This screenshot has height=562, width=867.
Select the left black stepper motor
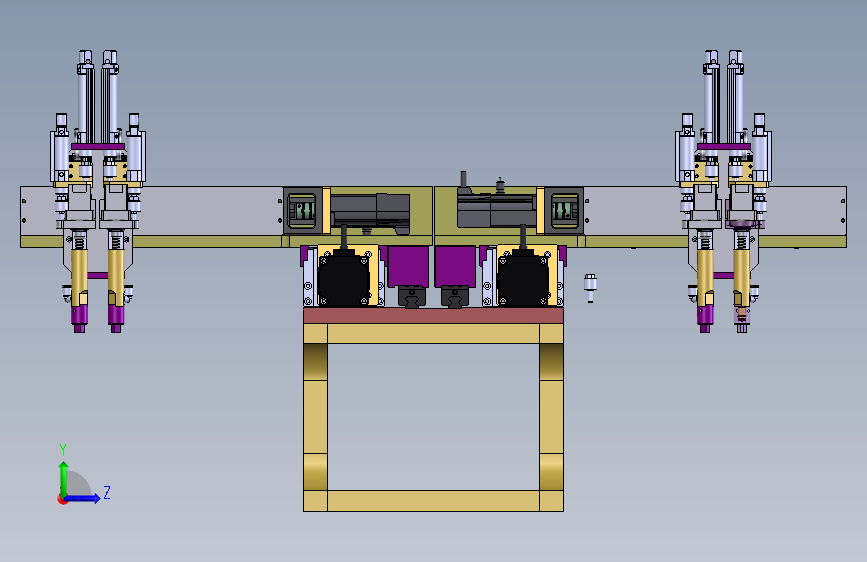point(343,278)
